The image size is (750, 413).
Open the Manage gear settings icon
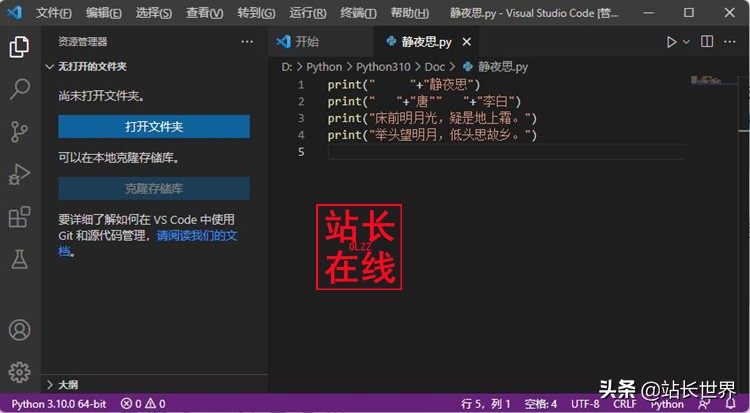[x=19, y=372]
